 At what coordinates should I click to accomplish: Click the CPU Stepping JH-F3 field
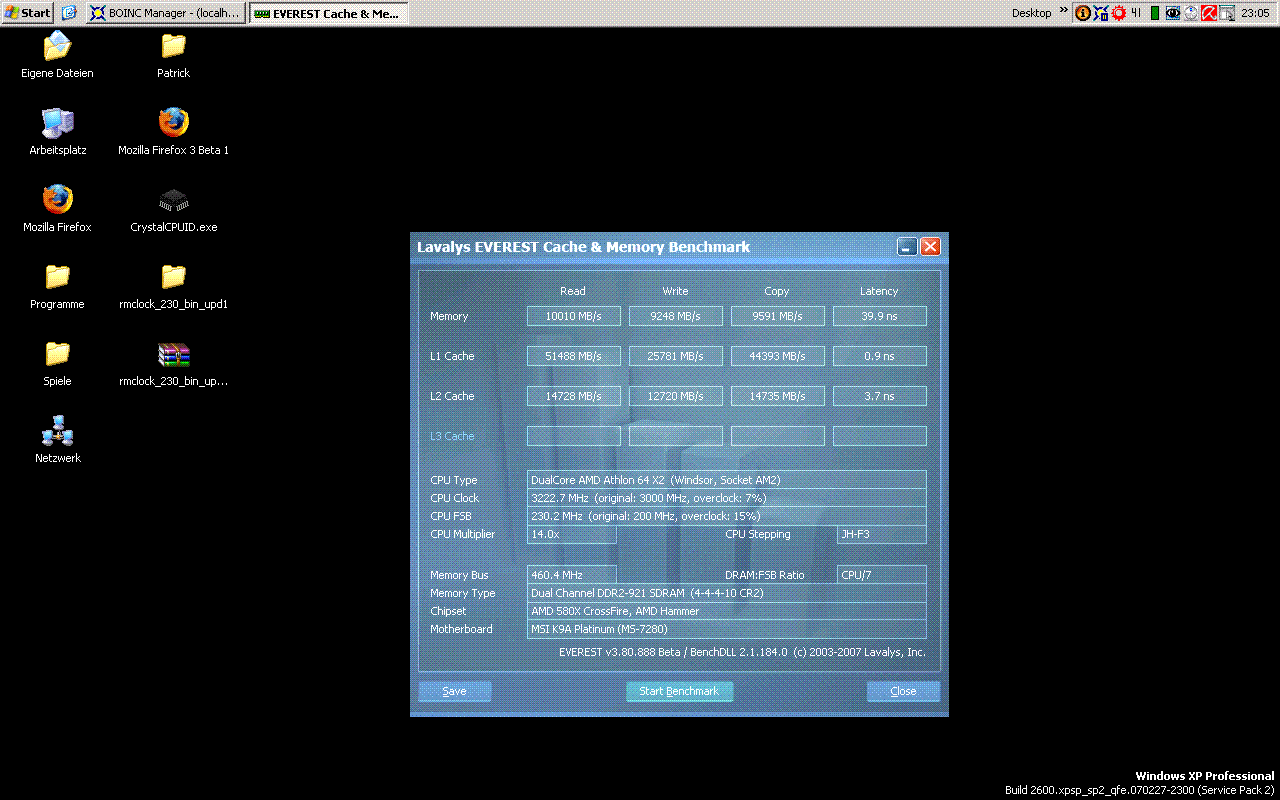tap(881, 534)
